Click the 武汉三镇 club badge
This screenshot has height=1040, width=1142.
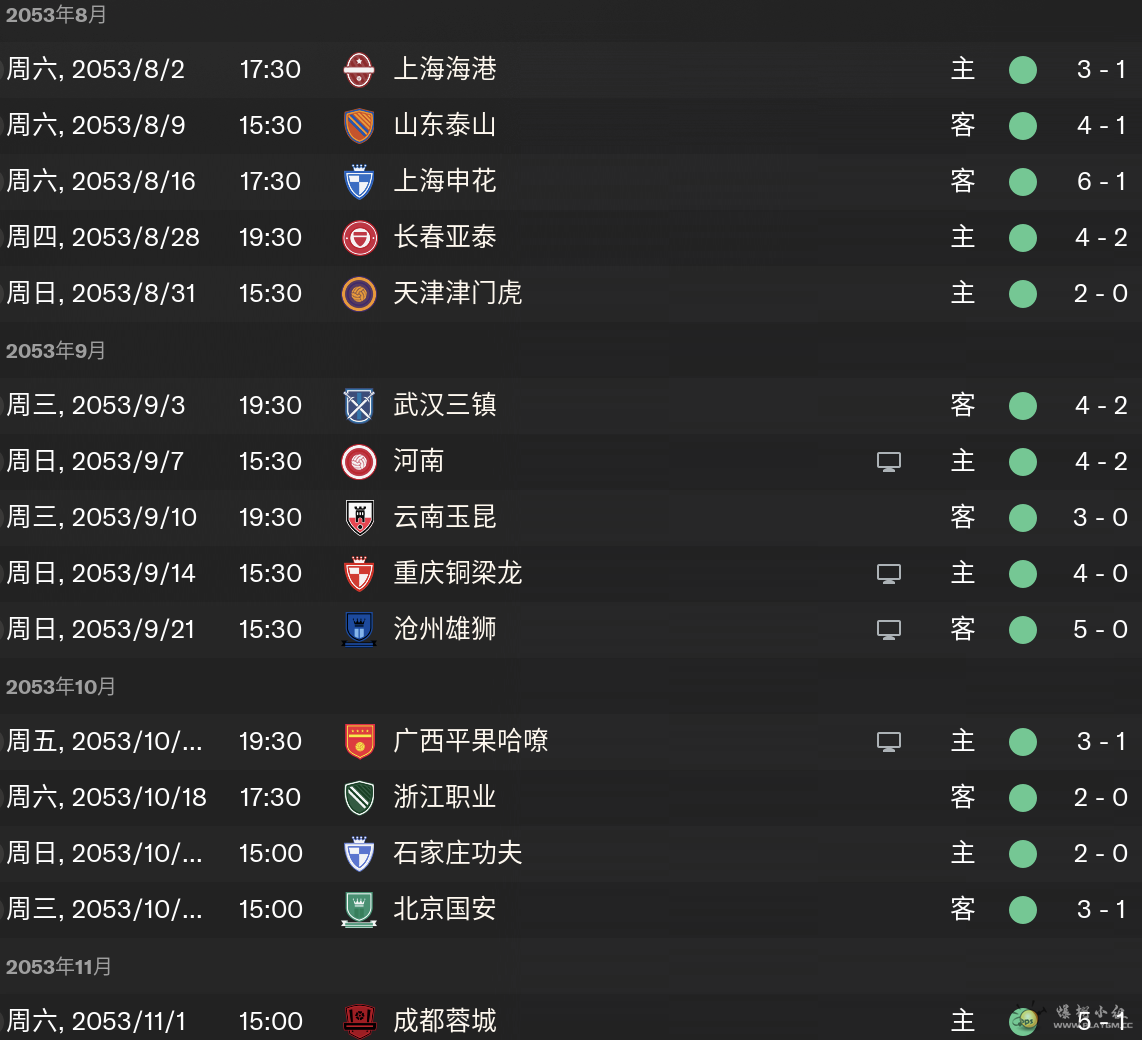click(x=358, y=406)
